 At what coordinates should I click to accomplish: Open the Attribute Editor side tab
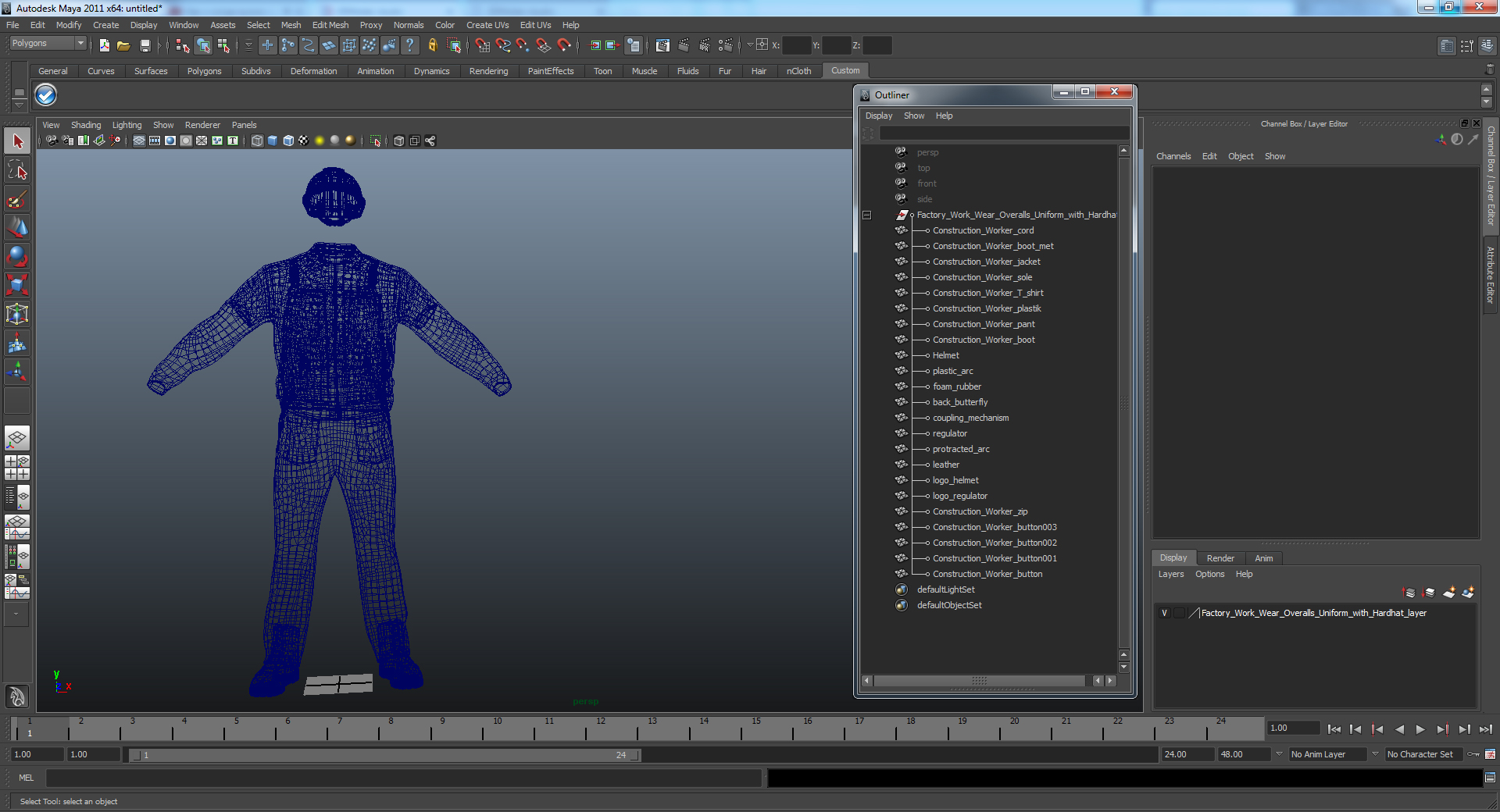(x=1491, y=275)
